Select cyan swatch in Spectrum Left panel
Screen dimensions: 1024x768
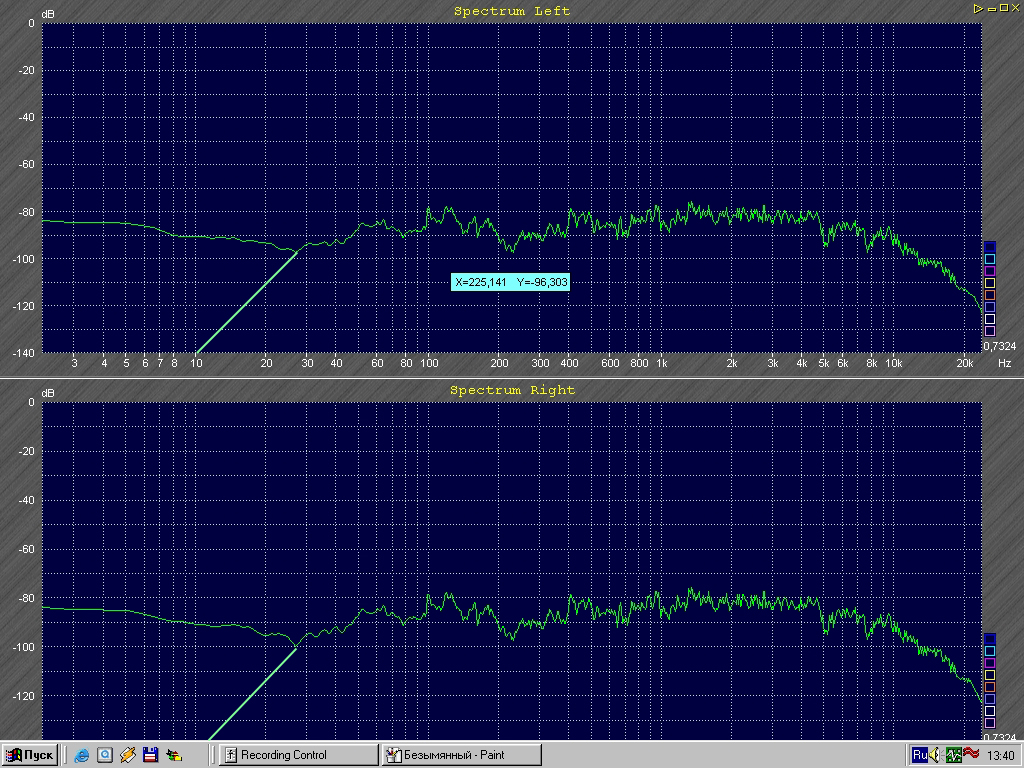990,259
